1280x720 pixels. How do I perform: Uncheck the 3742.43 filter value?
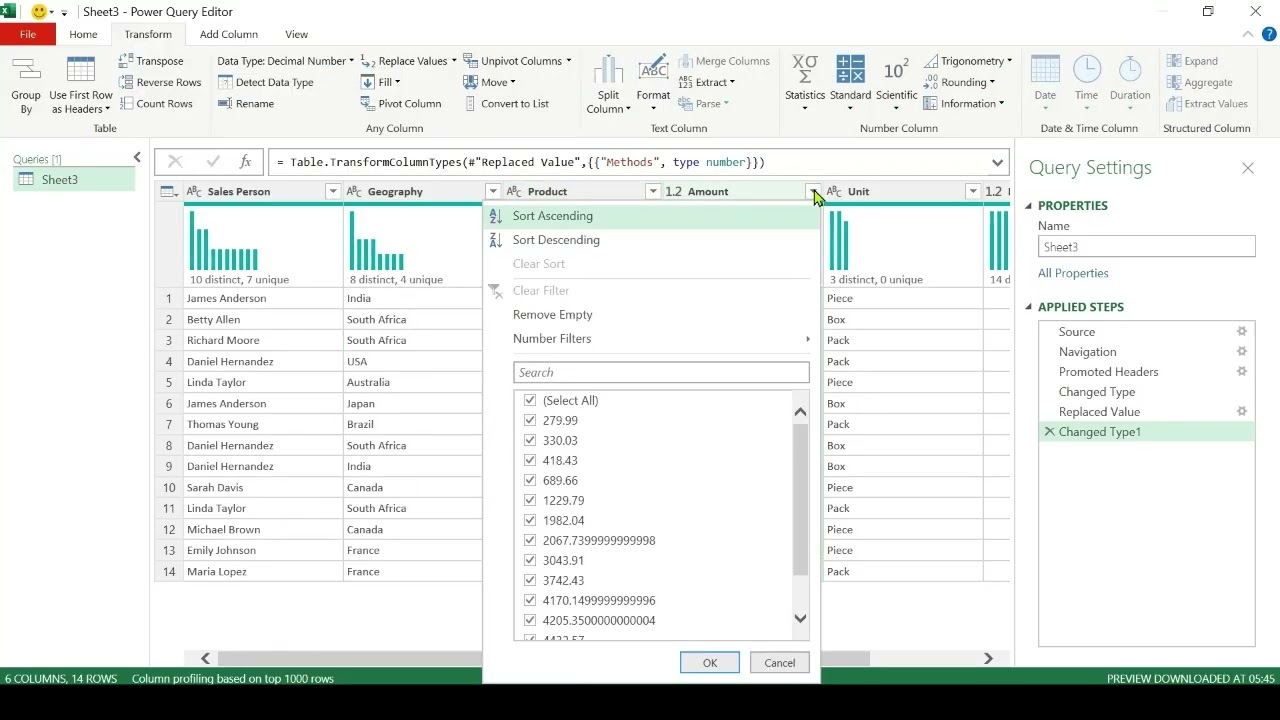pyautogui.click(x=530, y=580)
